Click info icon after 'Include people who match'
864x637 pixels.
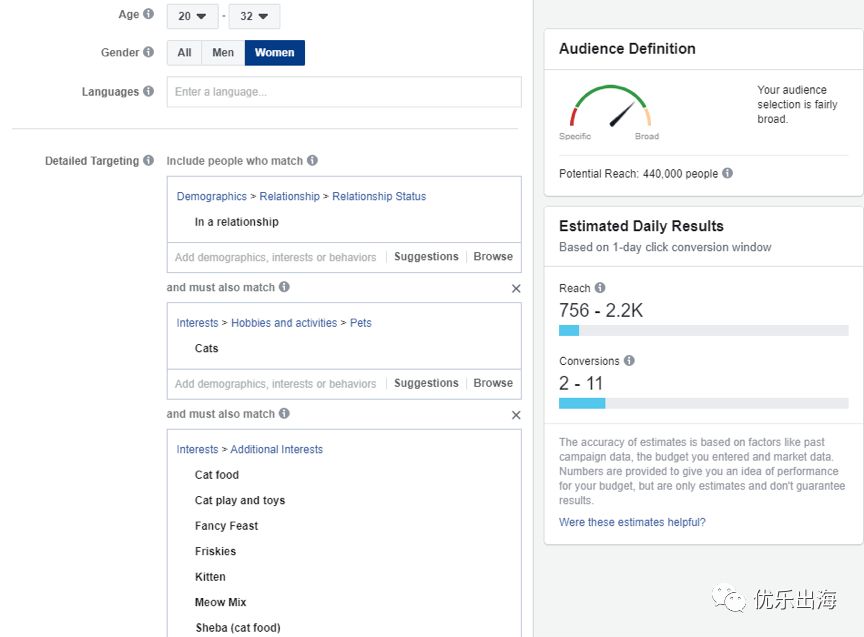click(x=312, y=161)
